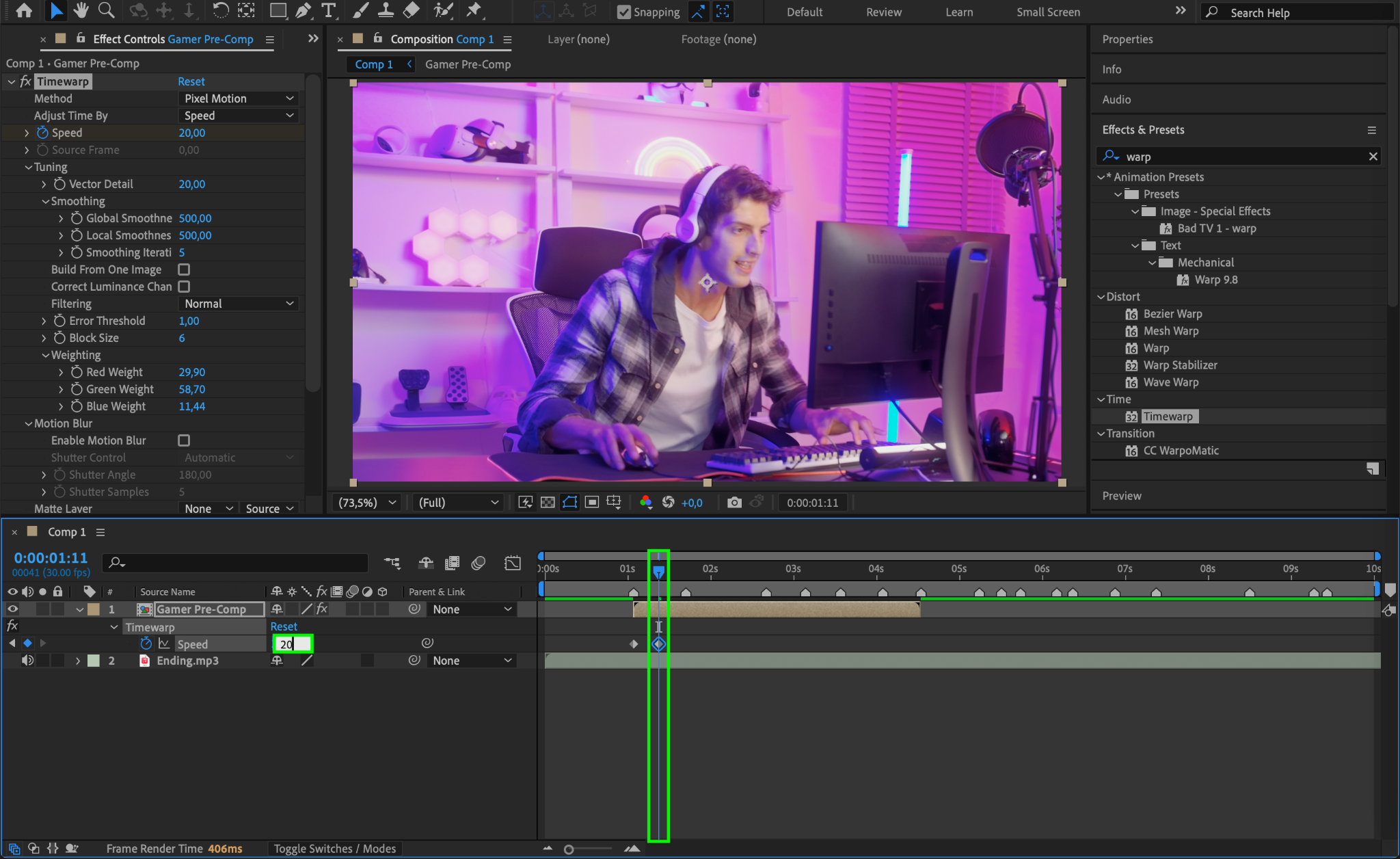
Task: Select the Type tool
Action: 328,10
